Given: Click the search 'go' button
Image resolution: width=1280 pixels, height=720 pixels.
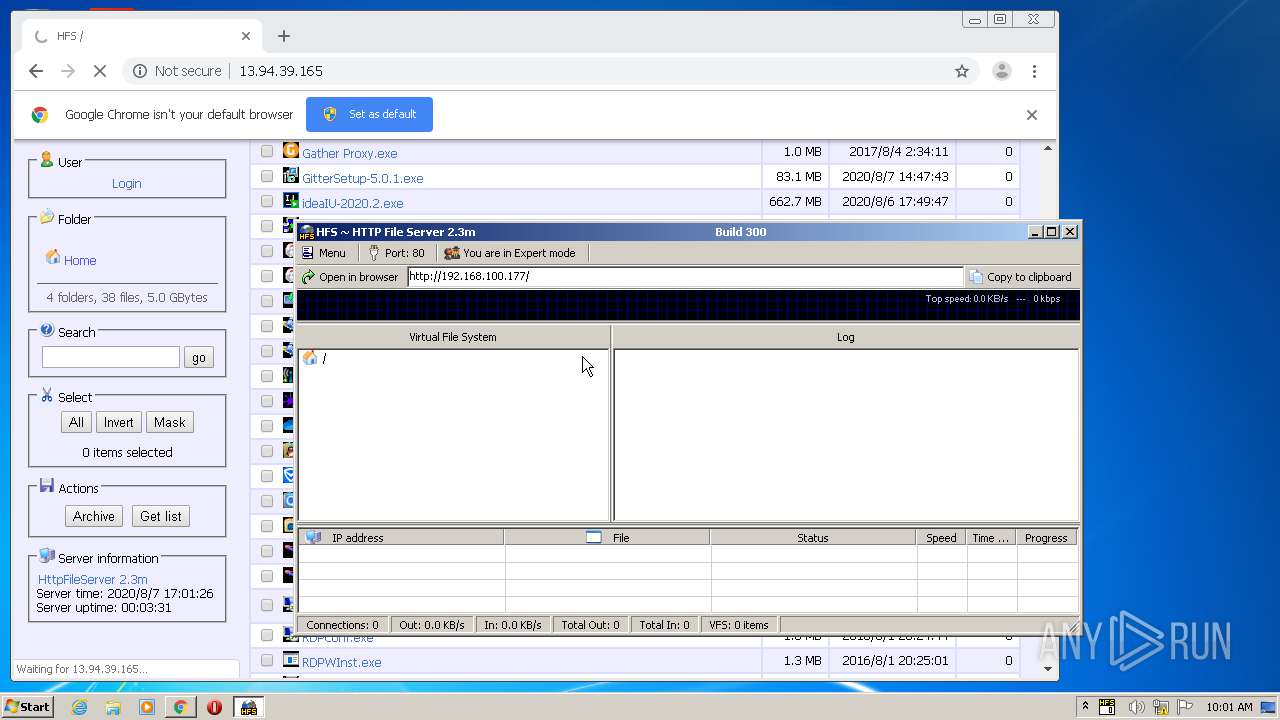Looking at the screenshot, I should pos(199,357).
